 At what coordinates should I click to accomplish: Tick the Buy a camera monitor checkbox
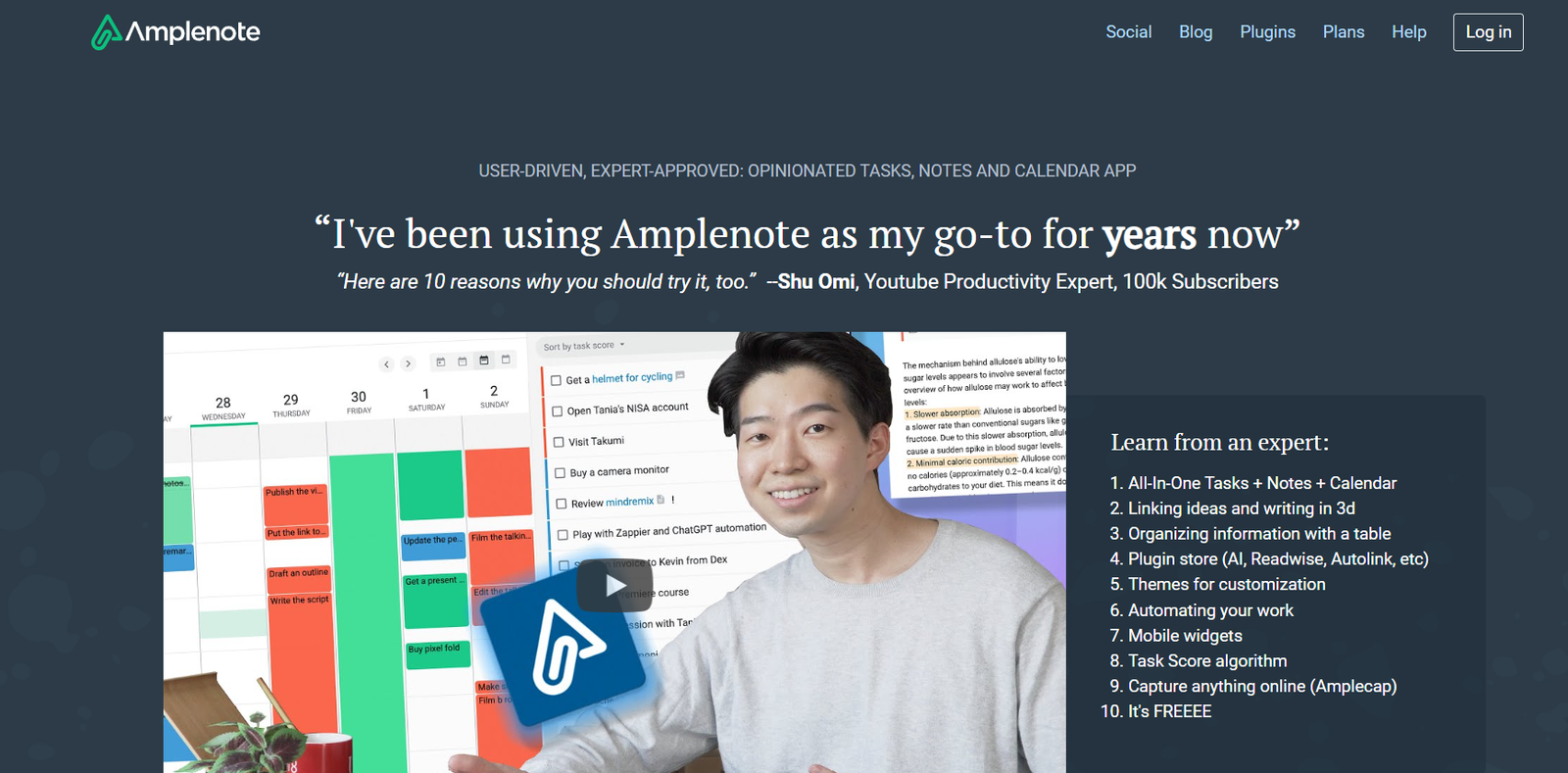coord(561,473)
